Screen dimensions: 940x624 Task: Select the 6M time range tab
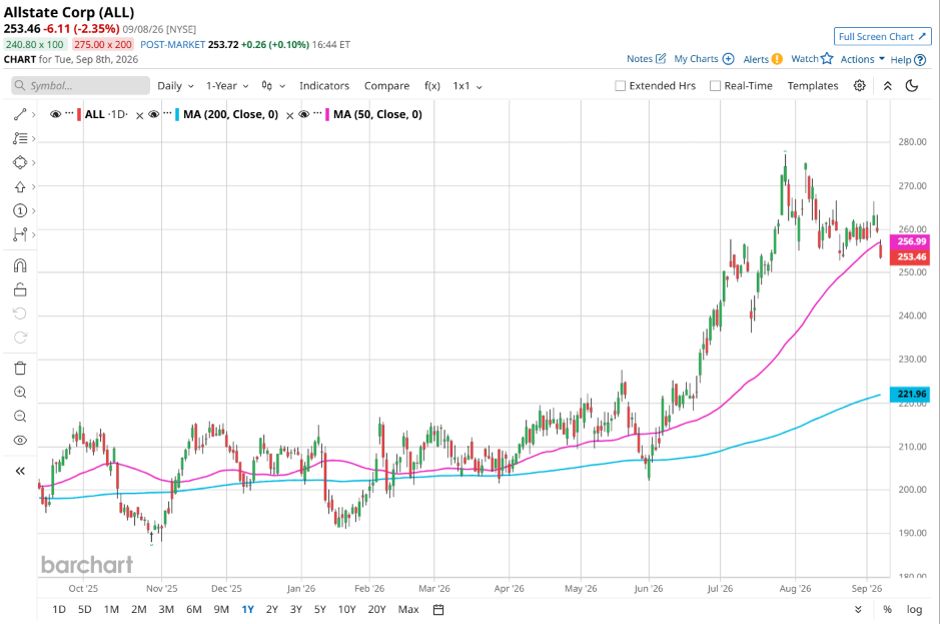pos(194,610)
